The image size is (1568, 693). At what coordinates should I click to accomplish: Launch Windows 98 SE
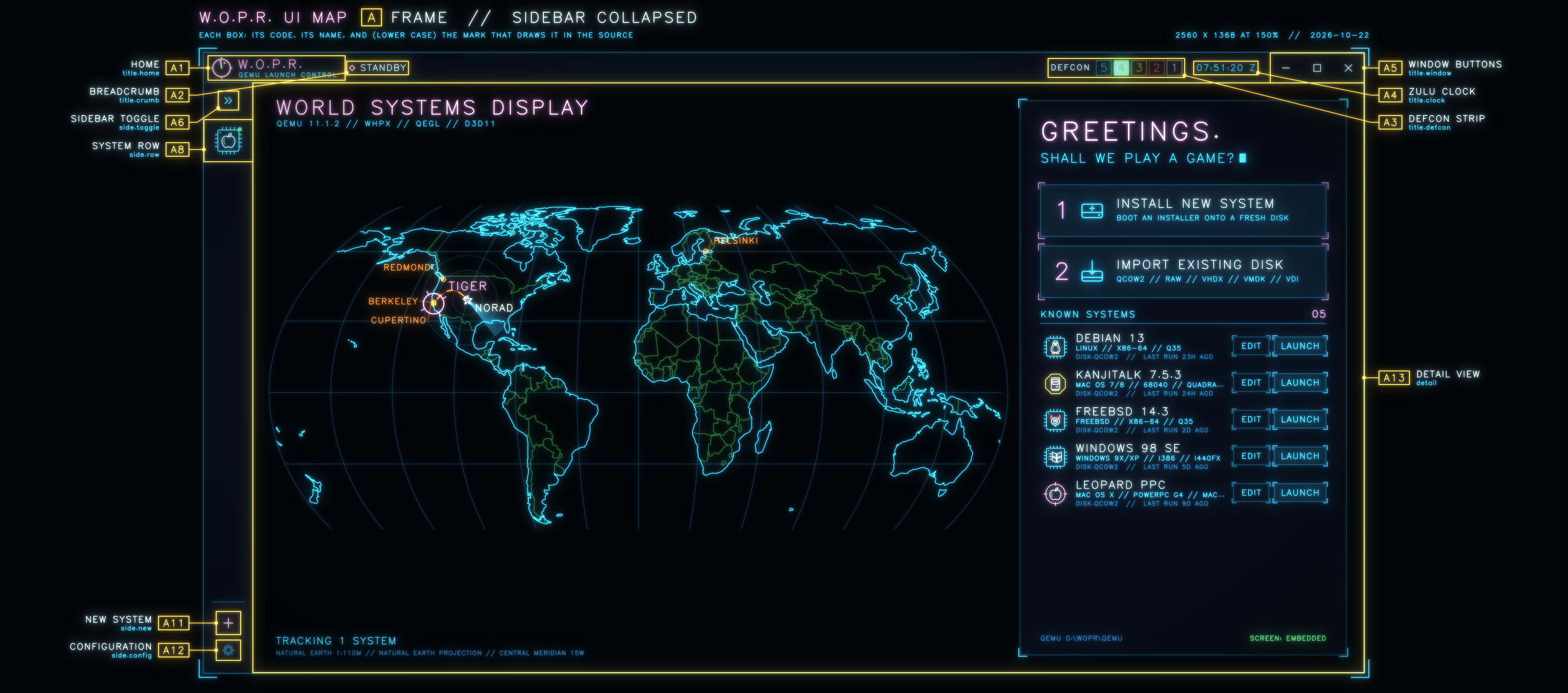pos(1300,456)
